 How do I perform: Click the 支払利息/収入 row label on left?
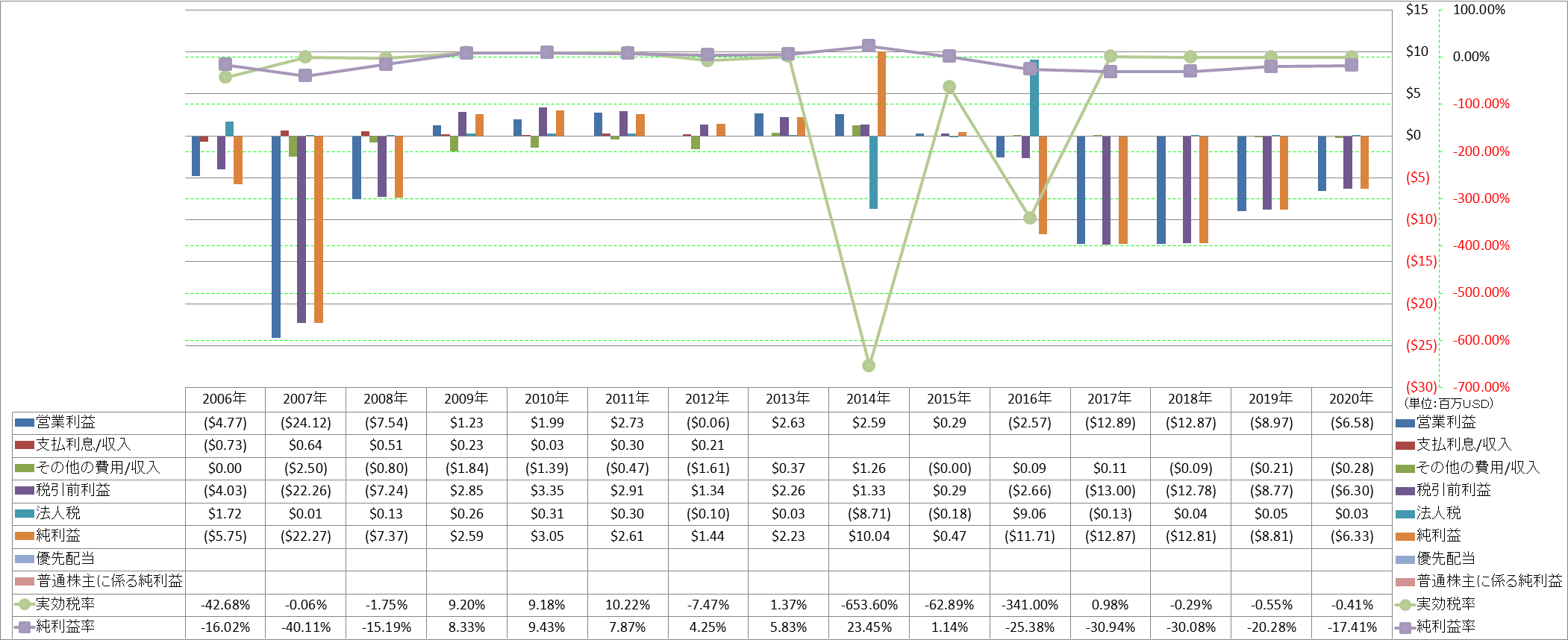pyautogui.click(x=84, y=445)
